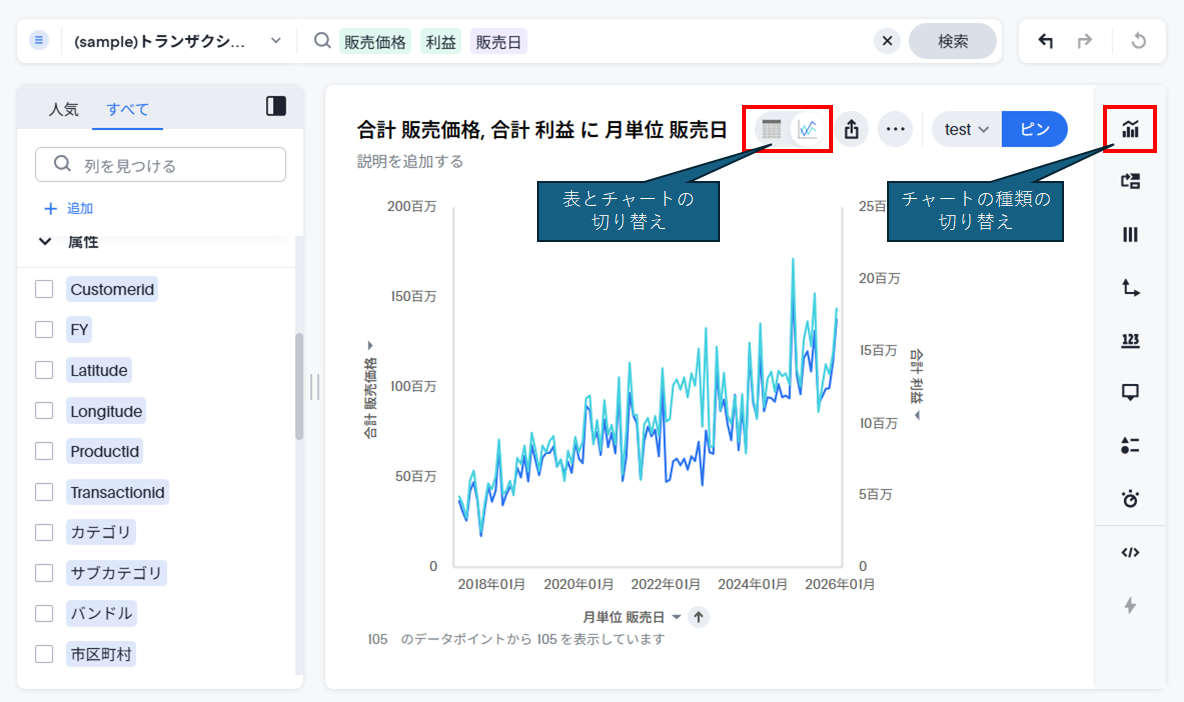Viewport: 1184px width, 702px height.
Task: Click the Latitude column label
Action: [x=99, y=370]
